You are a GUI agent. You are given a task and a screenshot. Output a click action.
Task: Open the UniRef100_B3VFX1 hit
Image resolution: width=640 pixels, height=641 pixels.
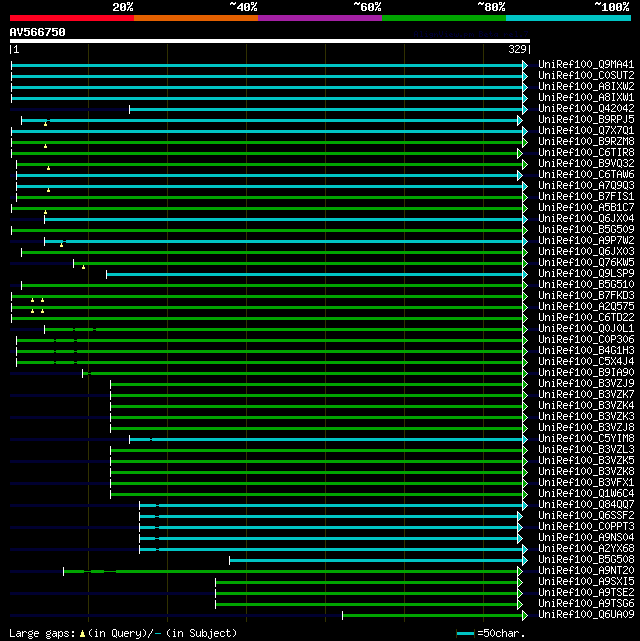586,482
